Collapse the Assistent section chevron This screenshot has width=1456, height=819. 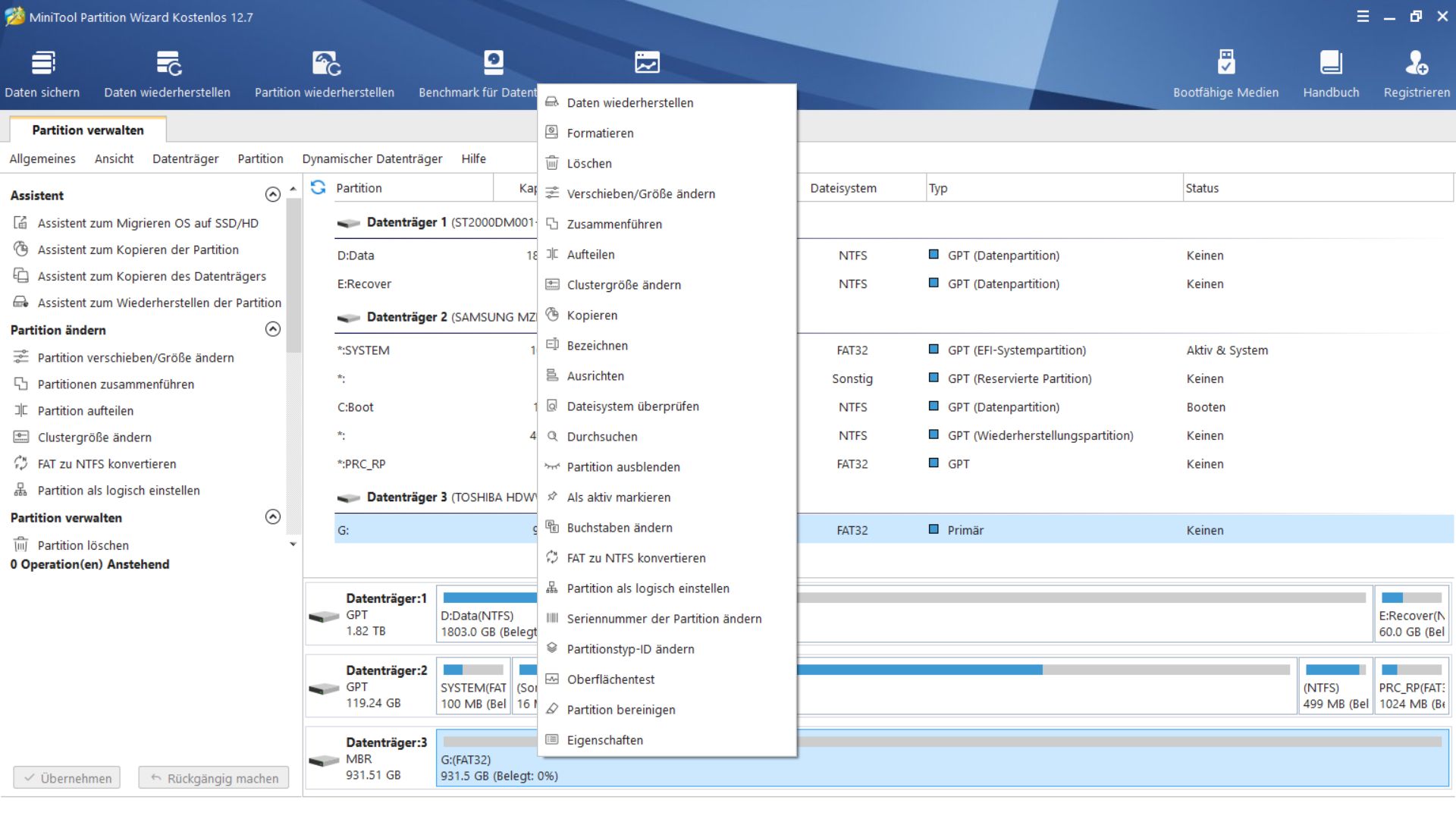[x=273, y=195]
